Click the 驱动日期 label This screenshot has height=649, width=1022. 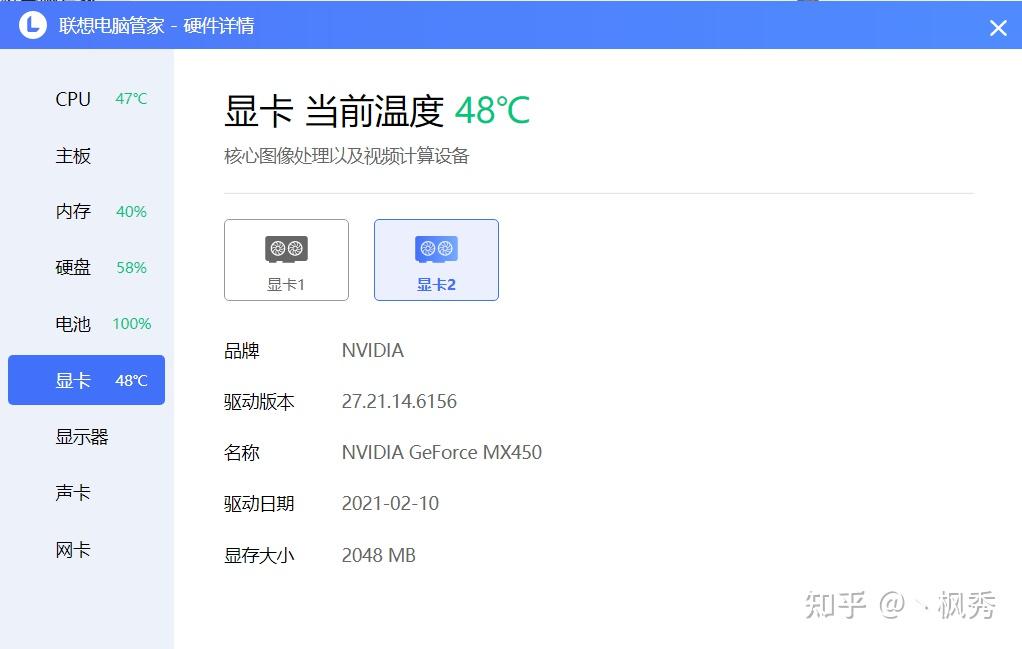tap(259, 504)
